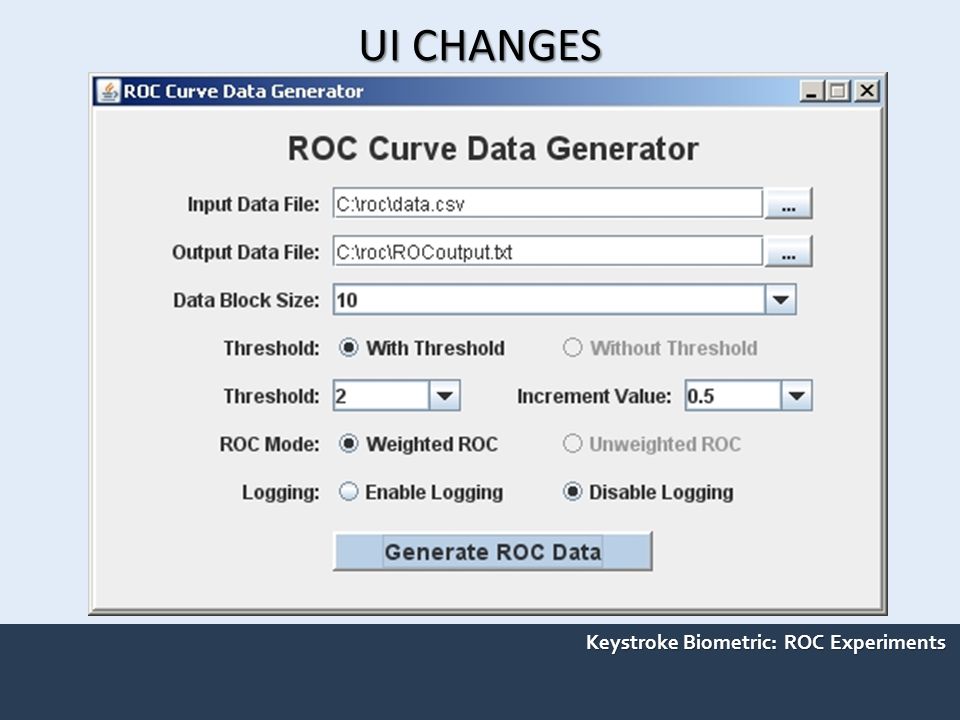Click the Java icon in the title bar
Viewport: 960px width, 720px height.
(x=108, y=91)
